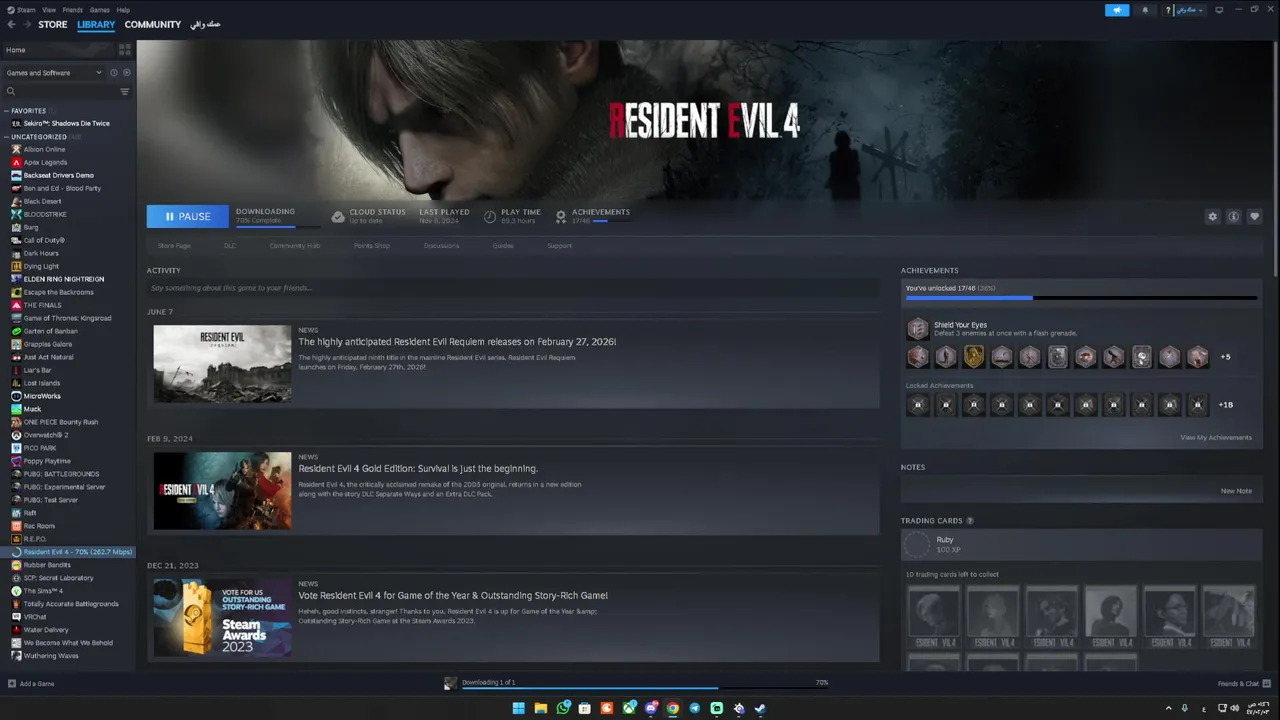The height and width of the screenshot is (720, 1280).
Task: Open the Guides link
Action: [503, 246]
